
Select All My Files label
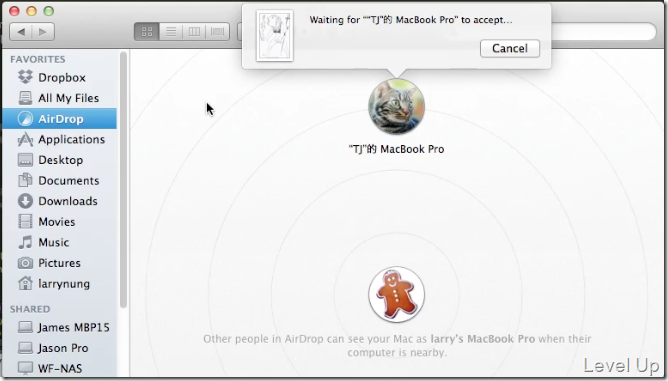tap(69, 98)
